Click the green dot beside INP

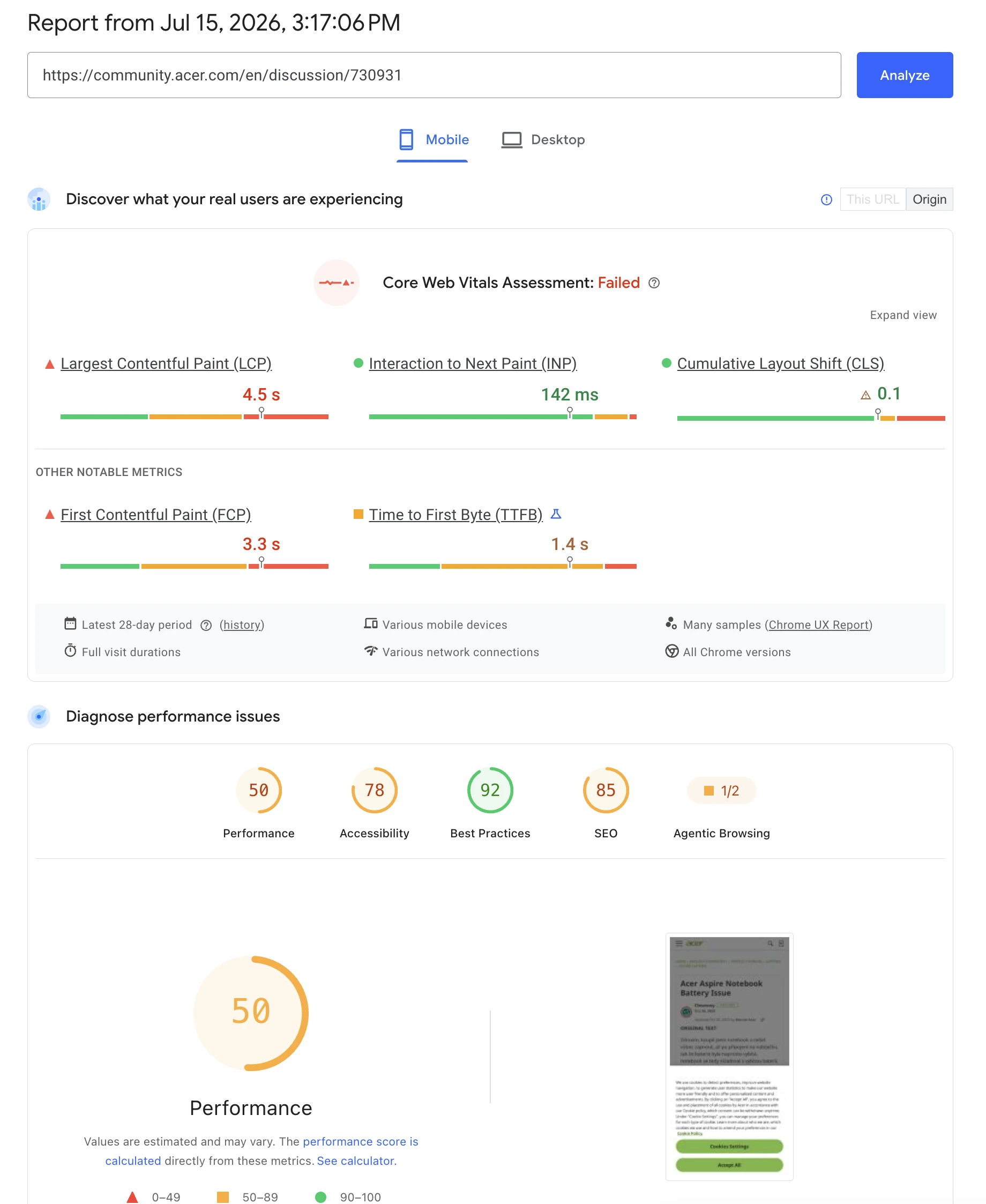pos(358,363)
